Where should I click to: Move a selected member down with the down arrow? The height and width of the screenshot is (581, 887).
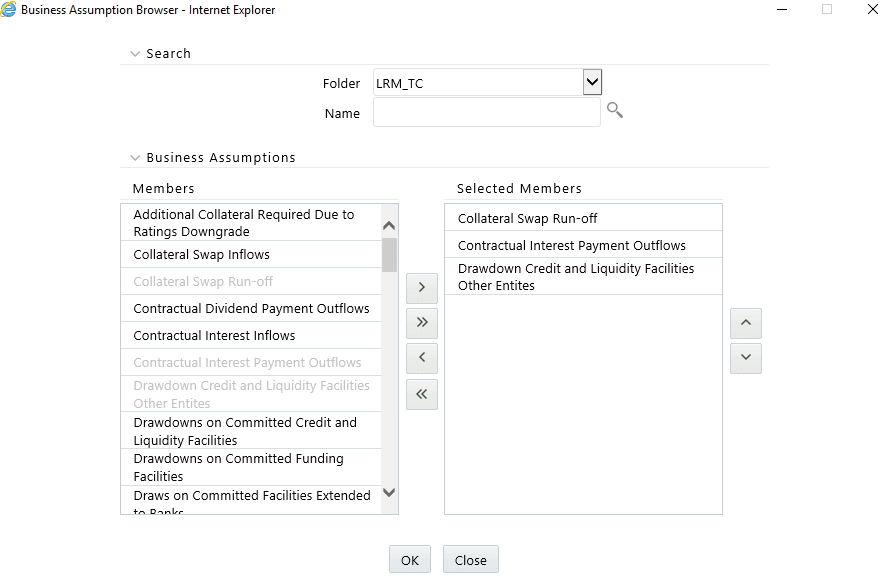coord(745,358)
